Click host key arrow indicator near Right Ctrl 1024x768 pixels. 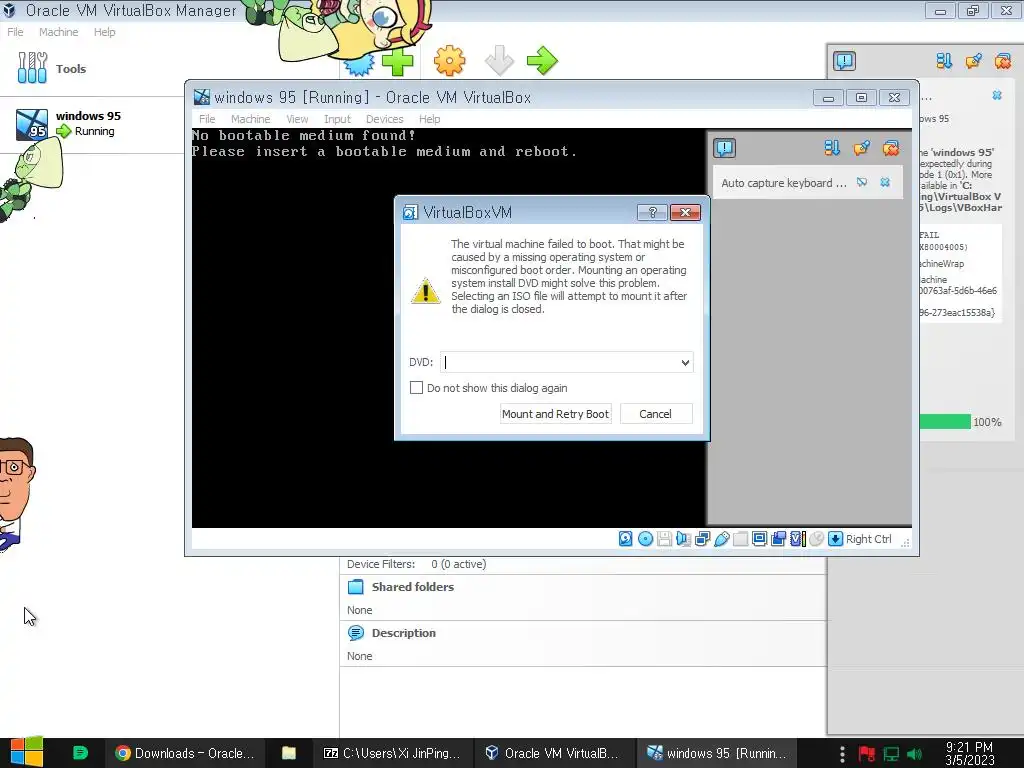[835, 539]
